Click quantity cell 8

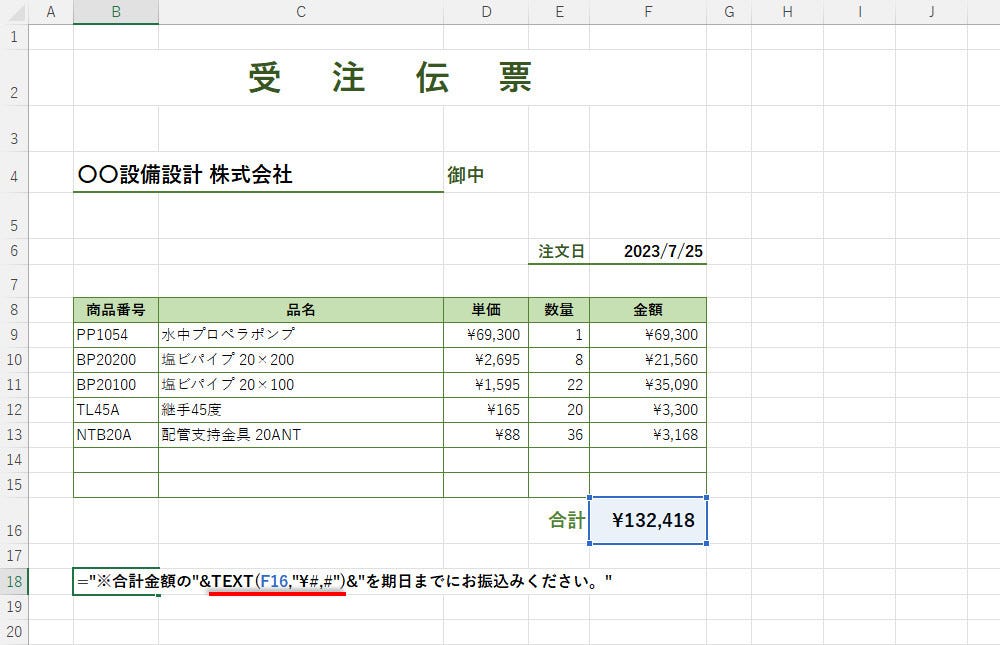tap(559, 360)
